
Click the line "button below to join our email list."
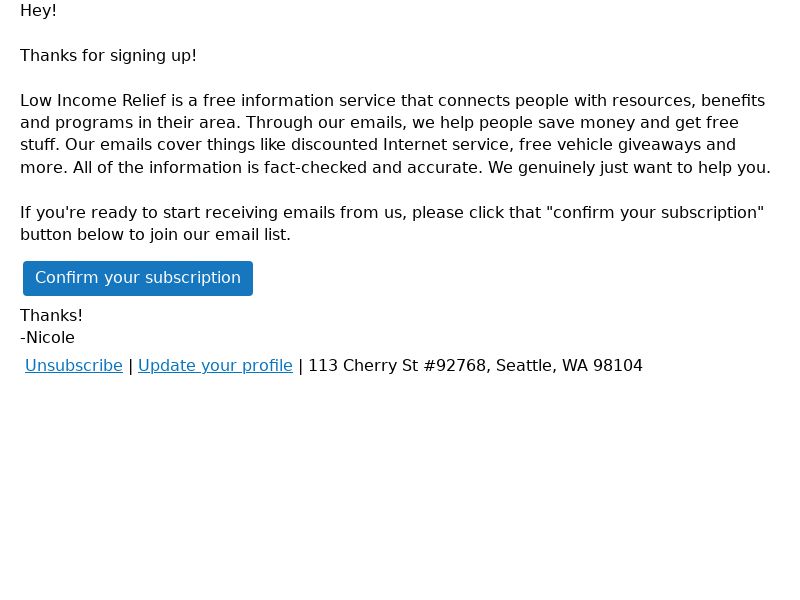coord(156,235)
